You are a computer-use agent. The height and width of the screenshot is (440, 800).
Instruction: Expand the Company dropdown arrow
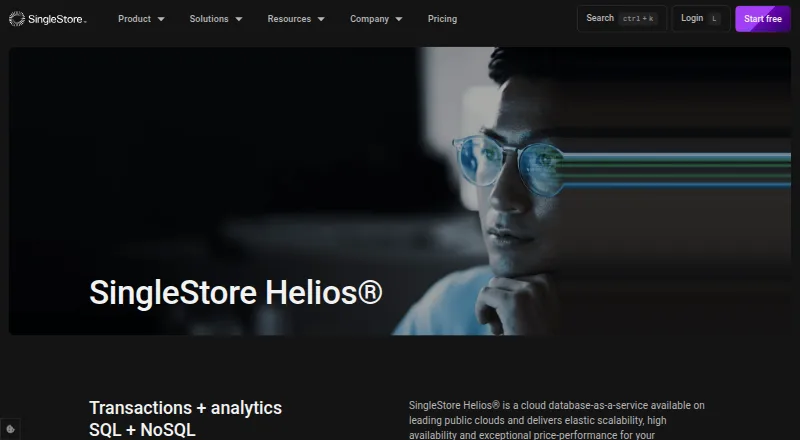click(399, 19)
